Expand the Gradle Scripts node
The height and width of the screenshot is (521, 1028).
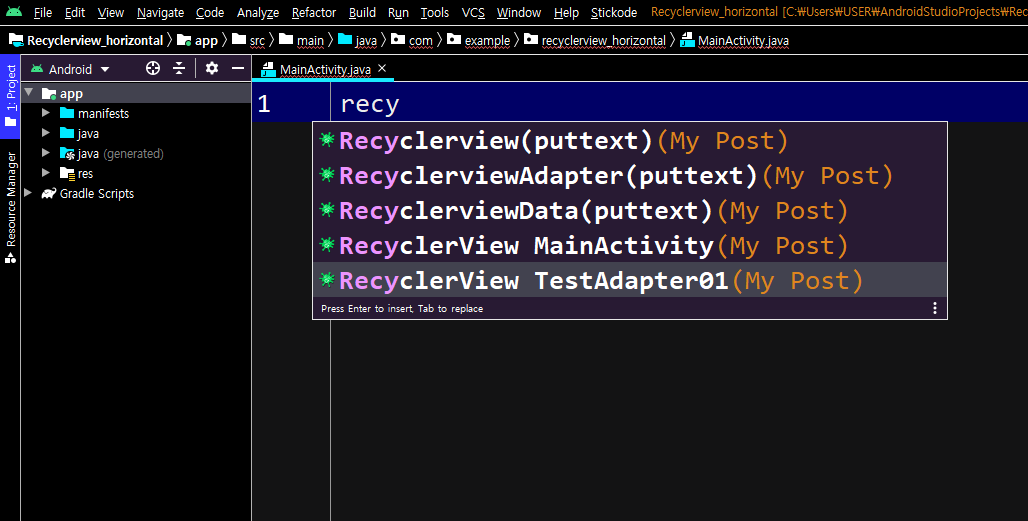click(x=28, y=193)
